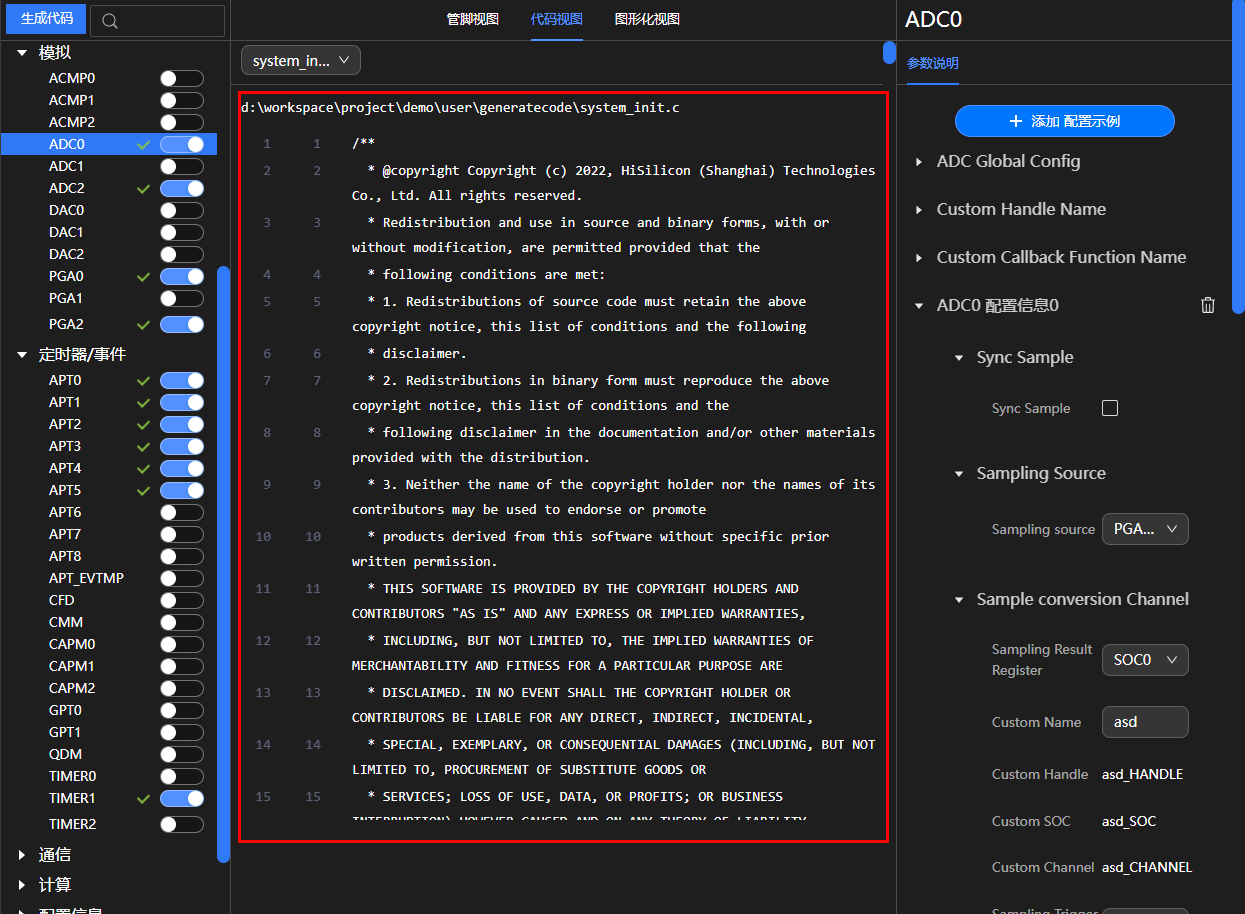Click the green checkmark beside TIMER1
The image size is (1245, 914).
[144, 799]
